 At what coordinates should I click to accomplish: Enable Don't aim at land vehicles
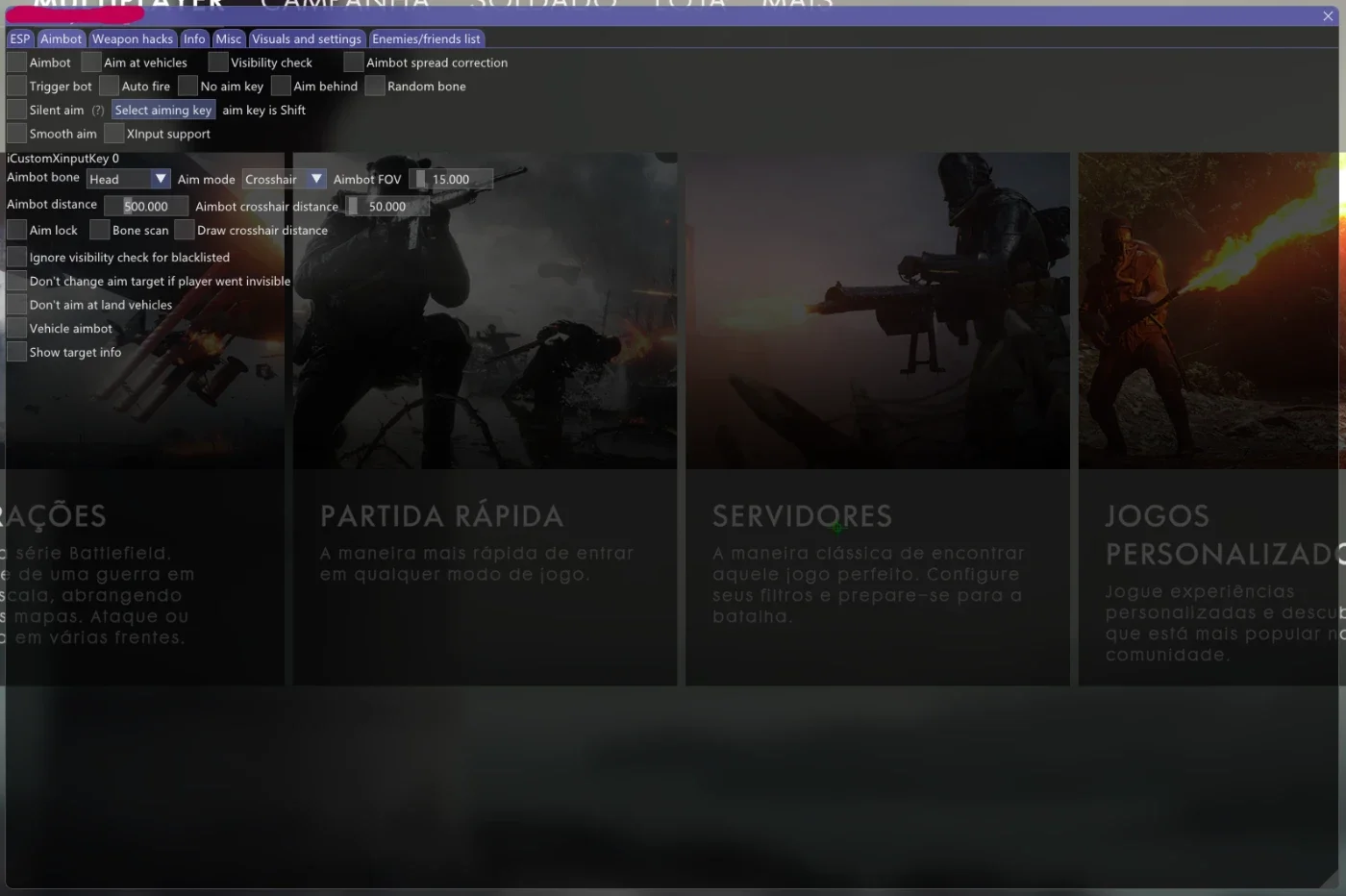point(16,305)
